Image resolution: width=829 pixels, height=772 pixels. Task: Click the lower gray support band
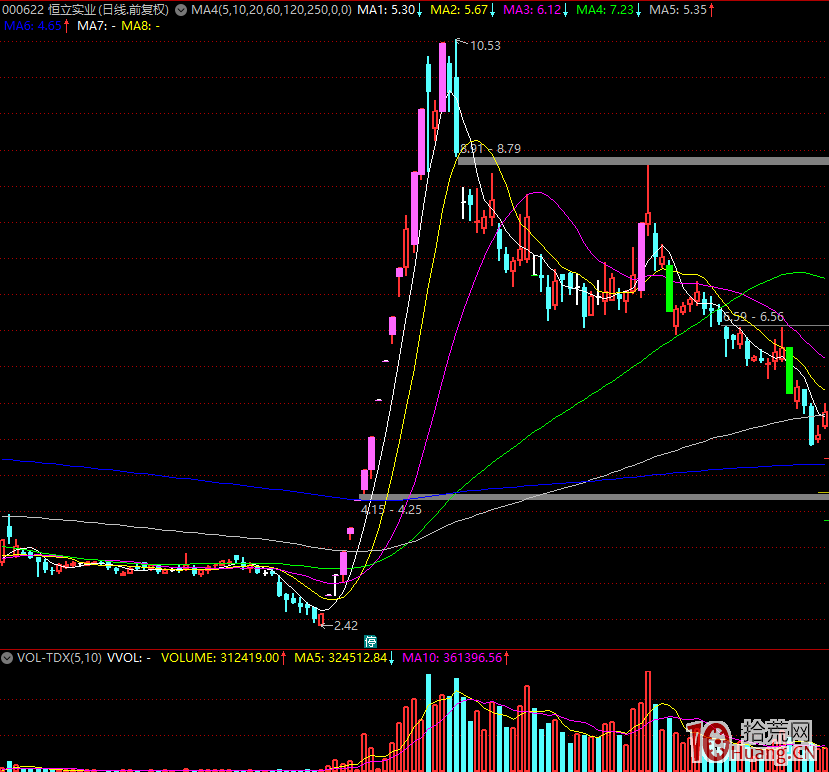(x=594, y=497)
